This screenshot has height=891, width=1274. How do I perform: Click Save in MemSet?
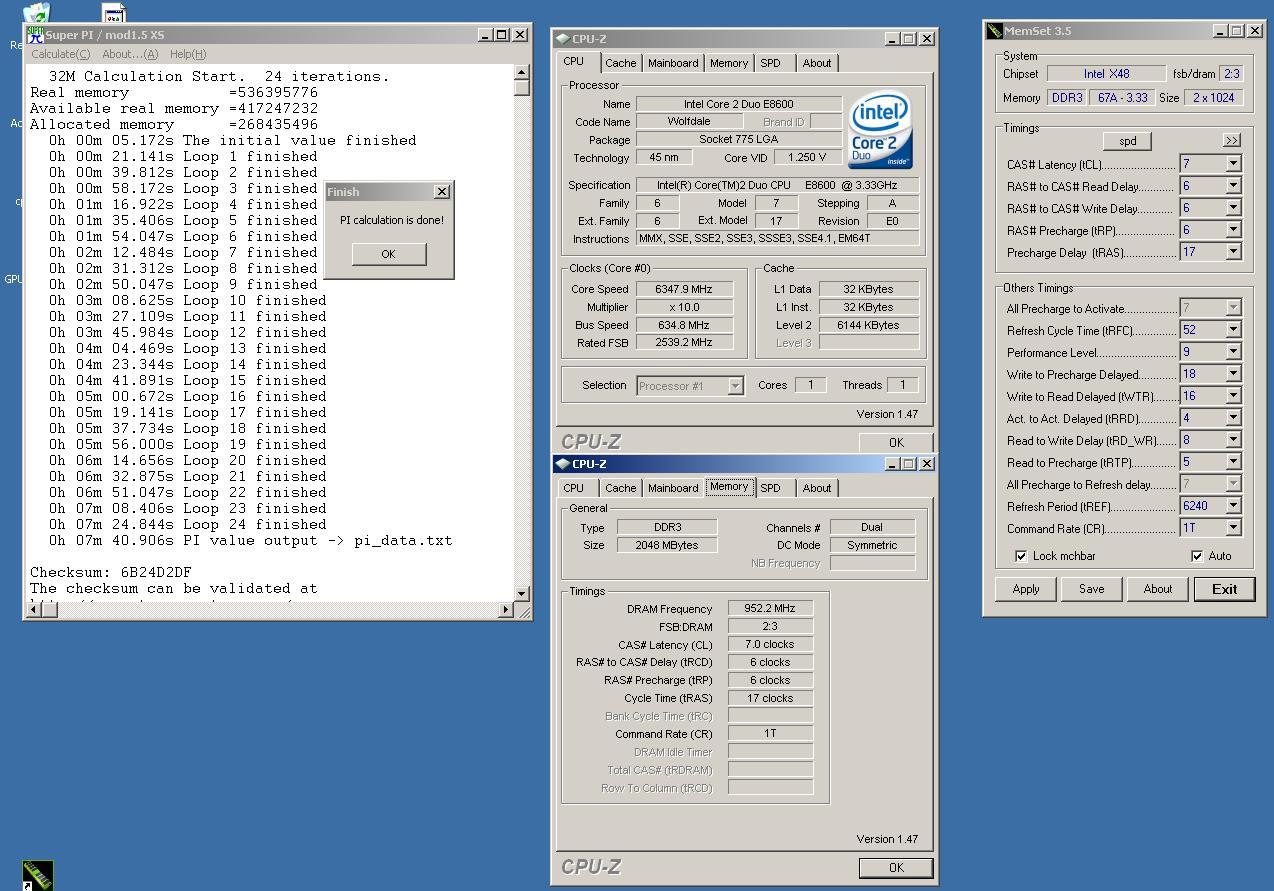tap(1091, 589)
